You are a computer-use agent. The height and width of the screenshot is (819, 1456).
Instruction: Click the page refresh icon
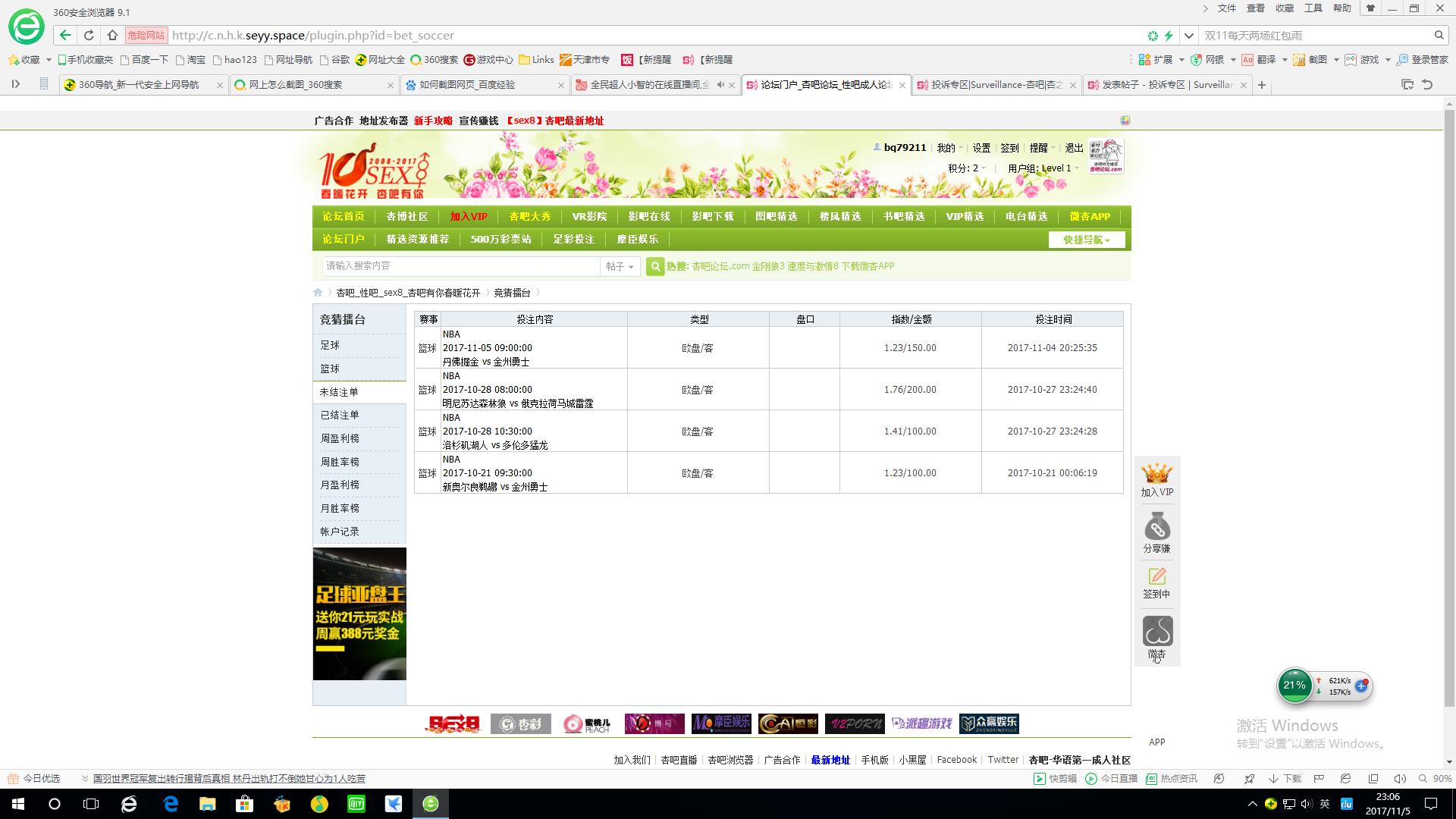click(x=89, y=35)
